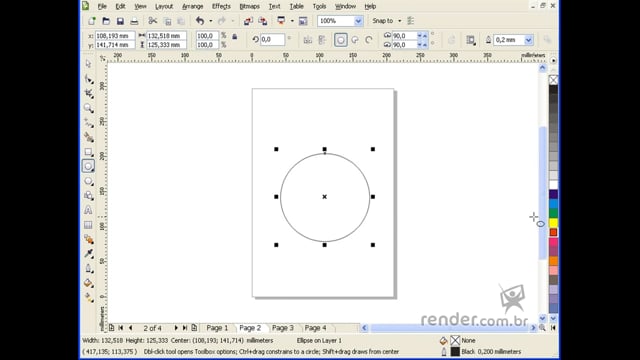Select the Ellipse shape mode button

341,40
